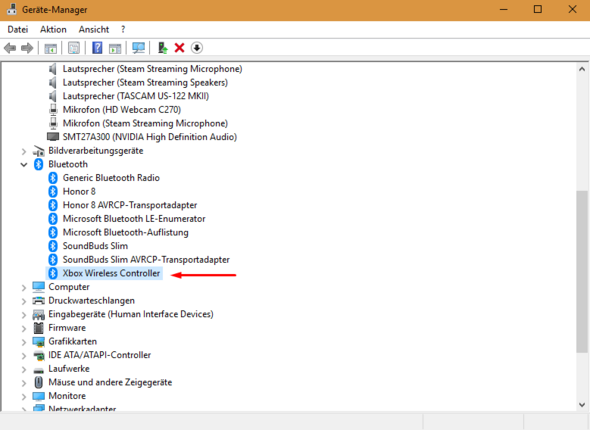Image resolution: width=590 pixels, height=430 pixels.
Task: Expand the Mäuse und andere Zeigegeräte category
Action: pos(24,383)
